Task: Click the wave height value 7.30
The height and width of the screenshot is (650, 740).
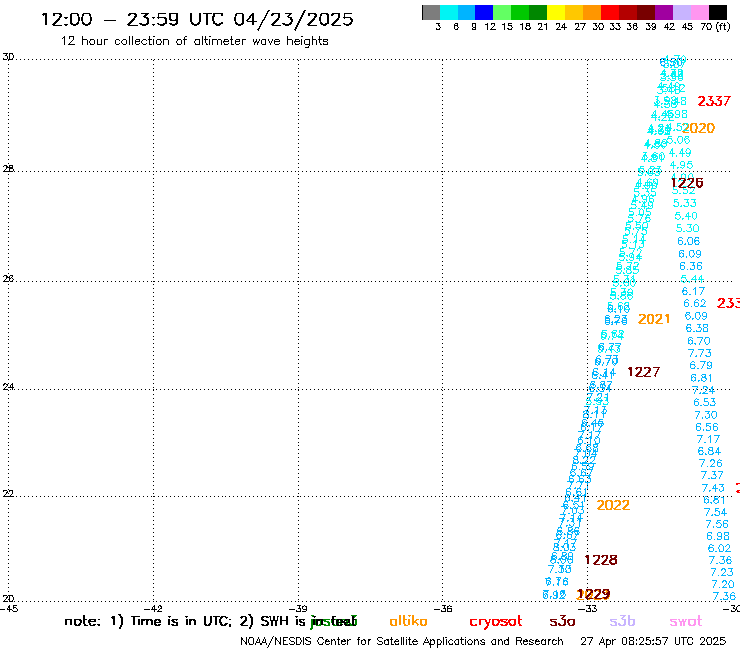Action: tap(706, 415)
